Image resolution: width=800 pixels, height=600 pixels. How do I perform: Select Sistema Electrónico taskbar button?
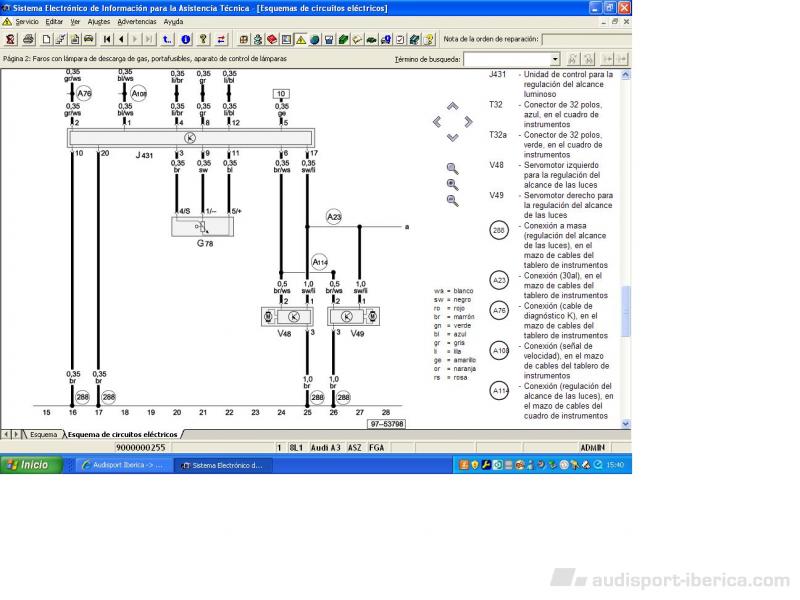point(223,465)
